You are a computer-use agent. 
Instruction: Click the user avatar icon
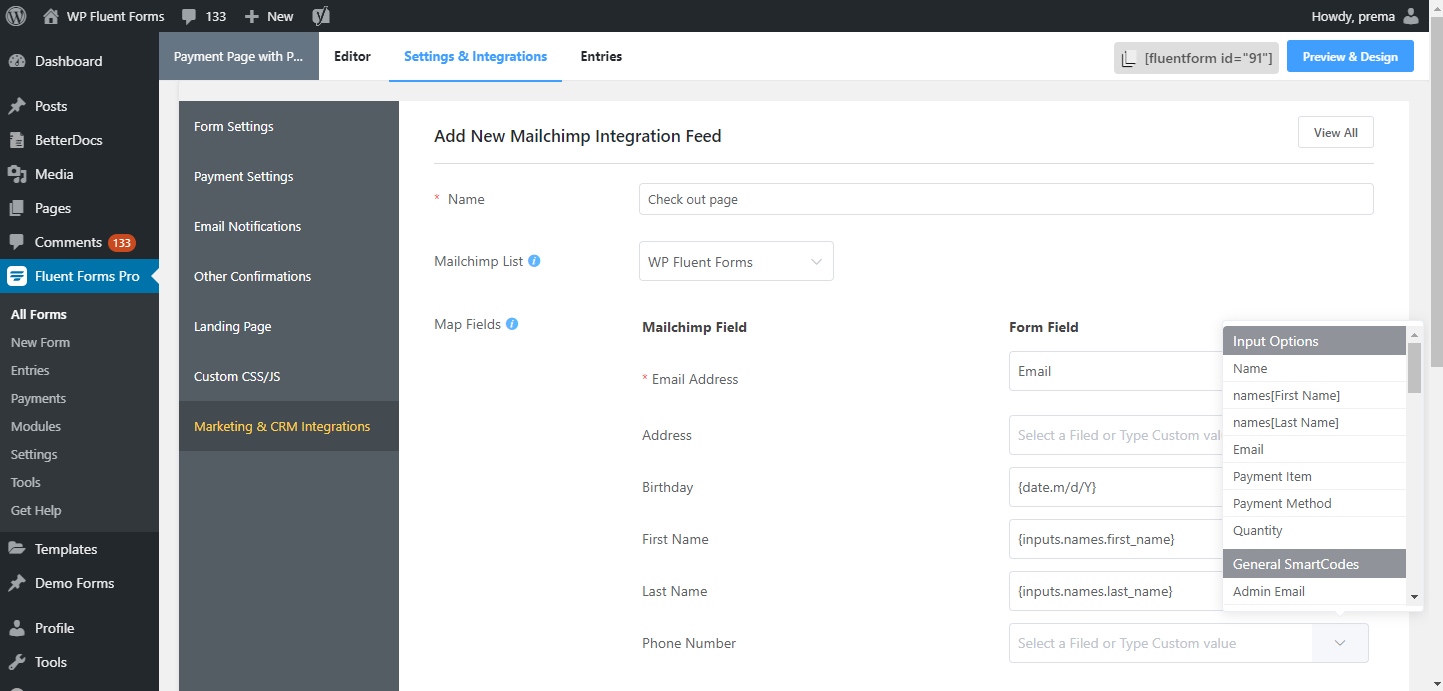(1411, 16)
